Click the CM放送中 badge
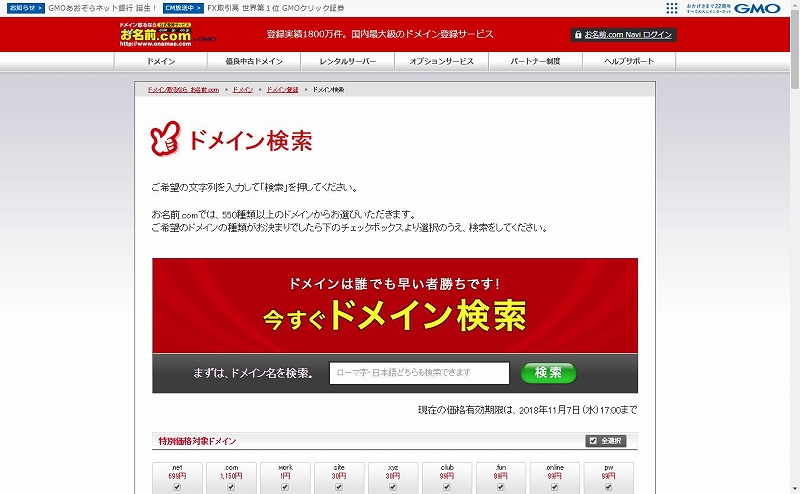The image size is (800, 494). pyautogui.click(x=183, y=8)
